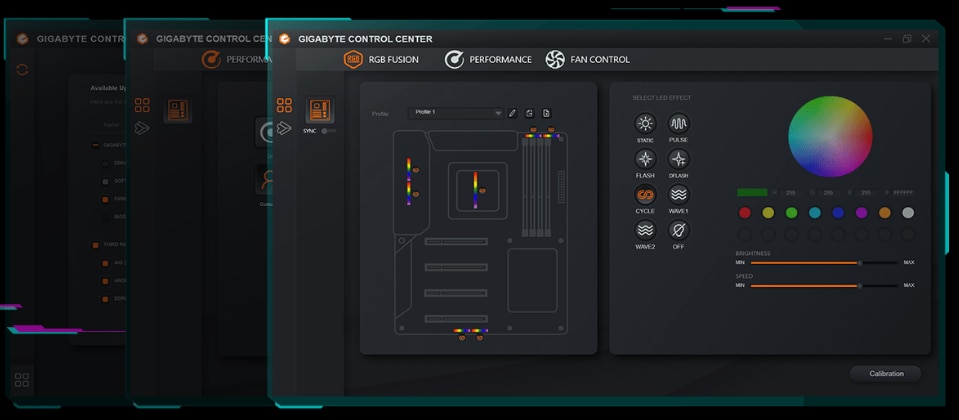
Task: Turn LEDs off with the Off icon
Action: pos(679,230)
